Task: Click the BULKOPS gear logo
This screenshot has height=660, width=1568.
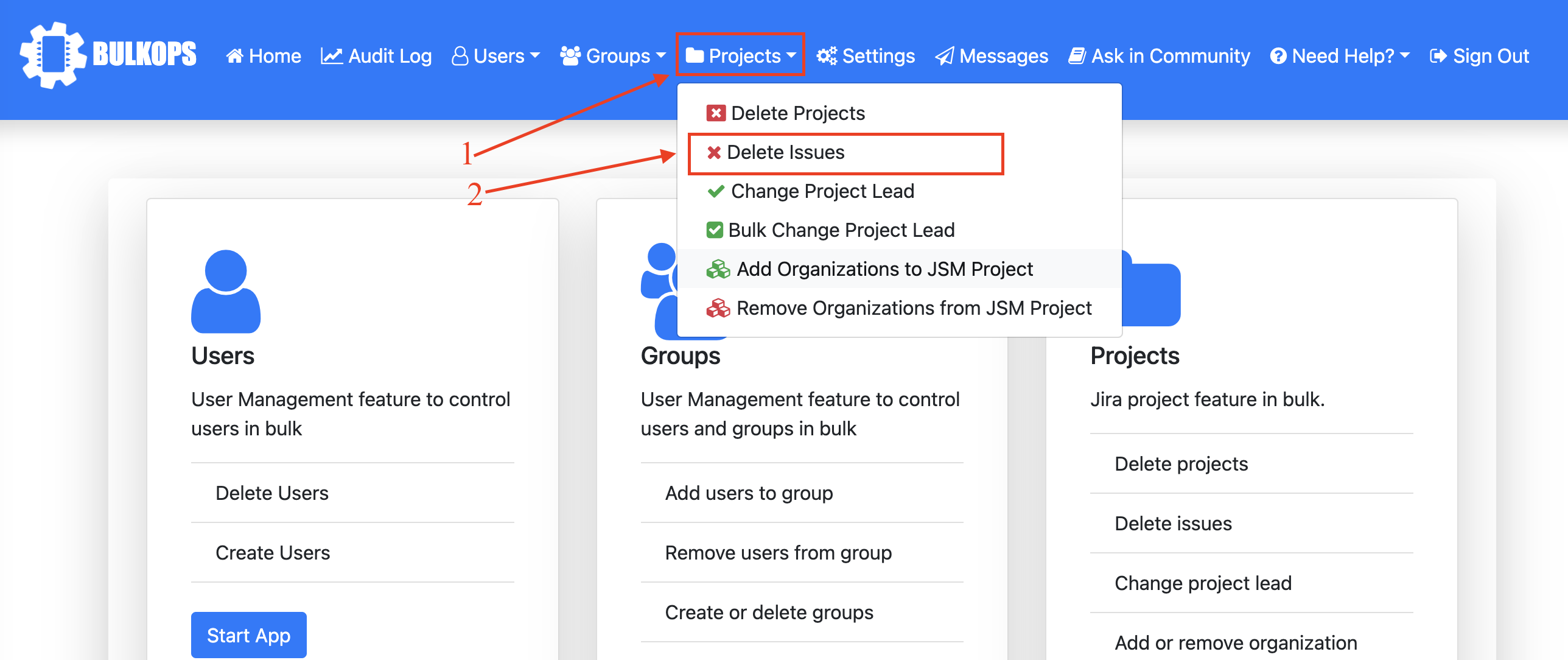Action: pyautogui.click(x=53, y=55)
